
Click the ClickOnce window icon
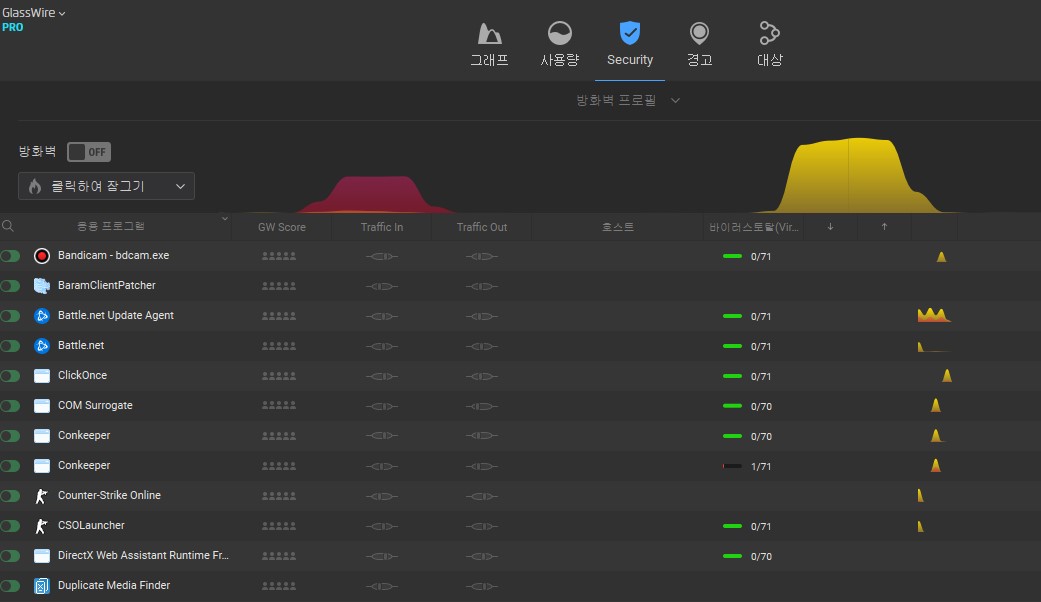click(x=42, y=376)
